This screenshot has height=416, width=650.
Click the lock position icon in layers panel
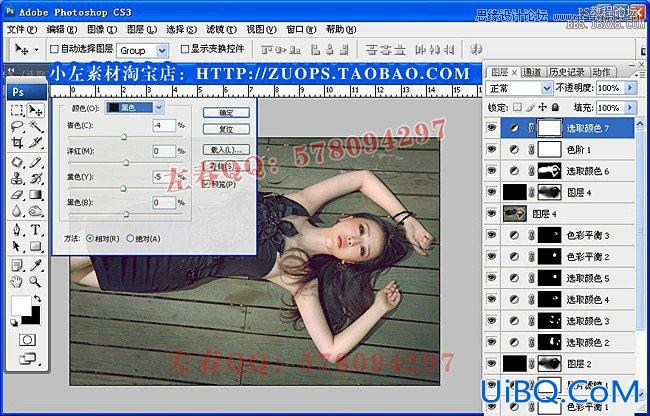click(543, 107)
